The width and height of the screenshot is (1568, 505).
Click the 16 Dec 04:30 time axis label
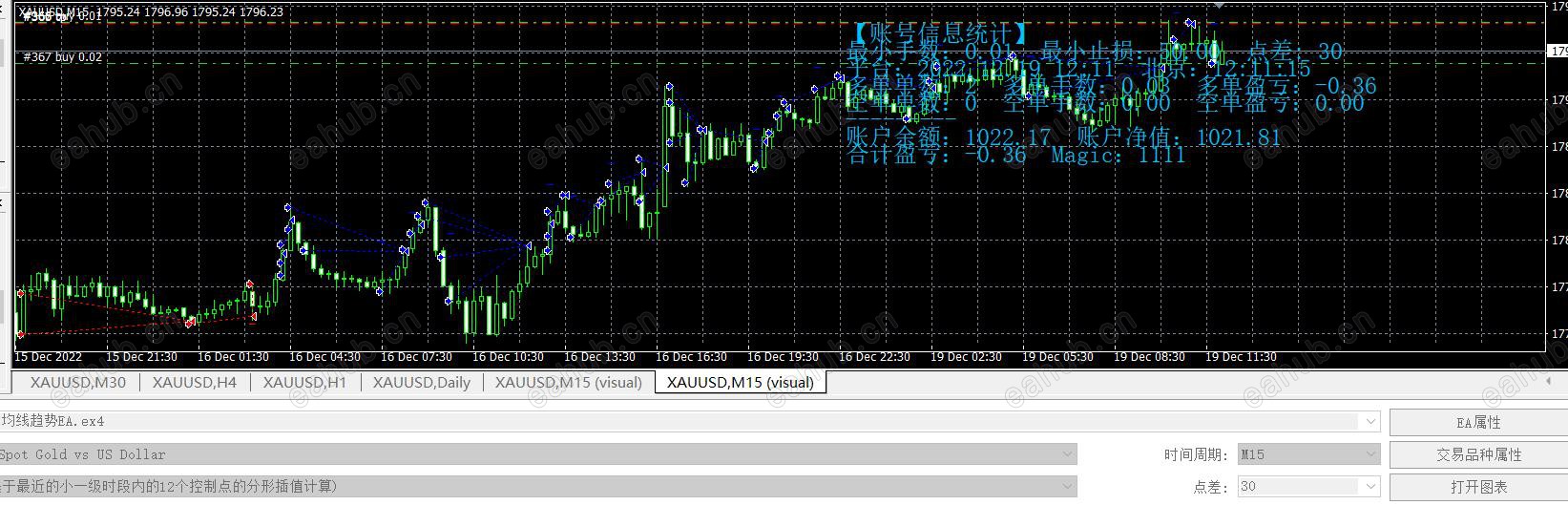tap(324, 357)
